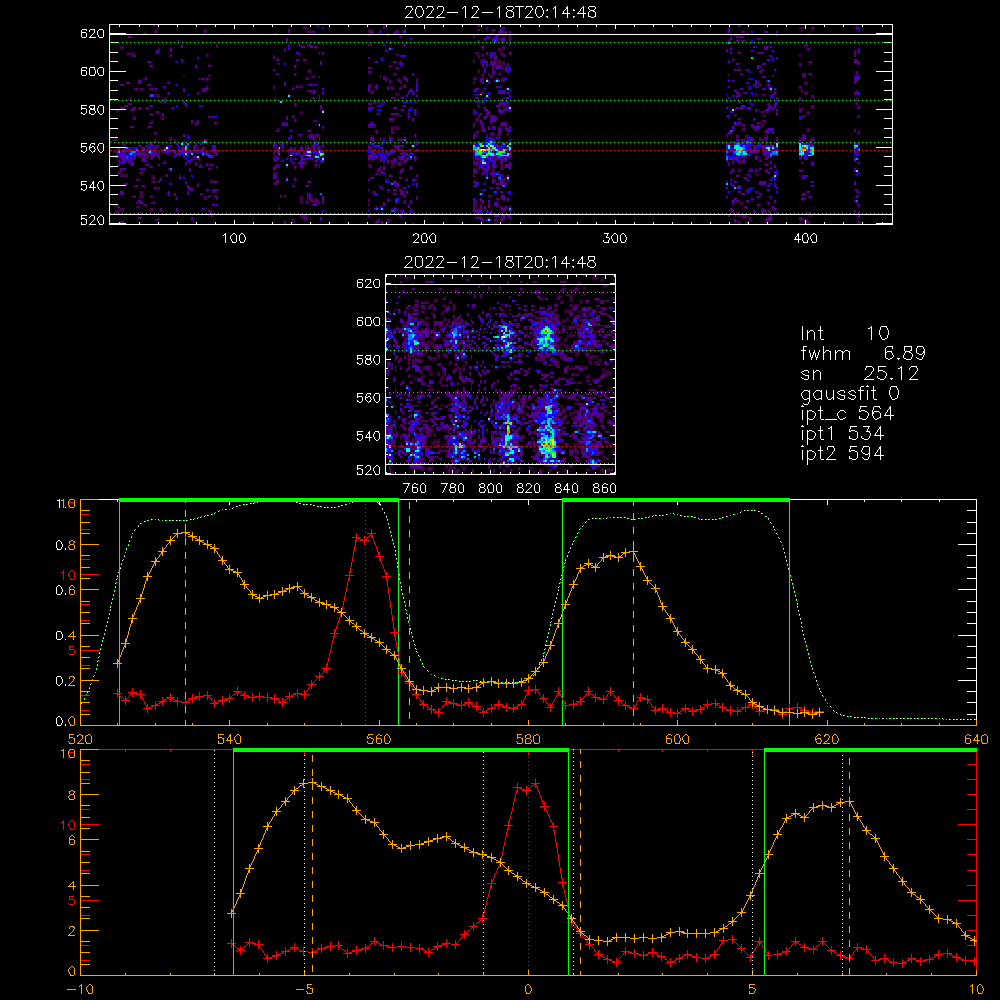Viewport: 1000px width, 1000px height.
Task: Click the 'gaussfit 0' parameter line
Action: (x=850, y=393)
